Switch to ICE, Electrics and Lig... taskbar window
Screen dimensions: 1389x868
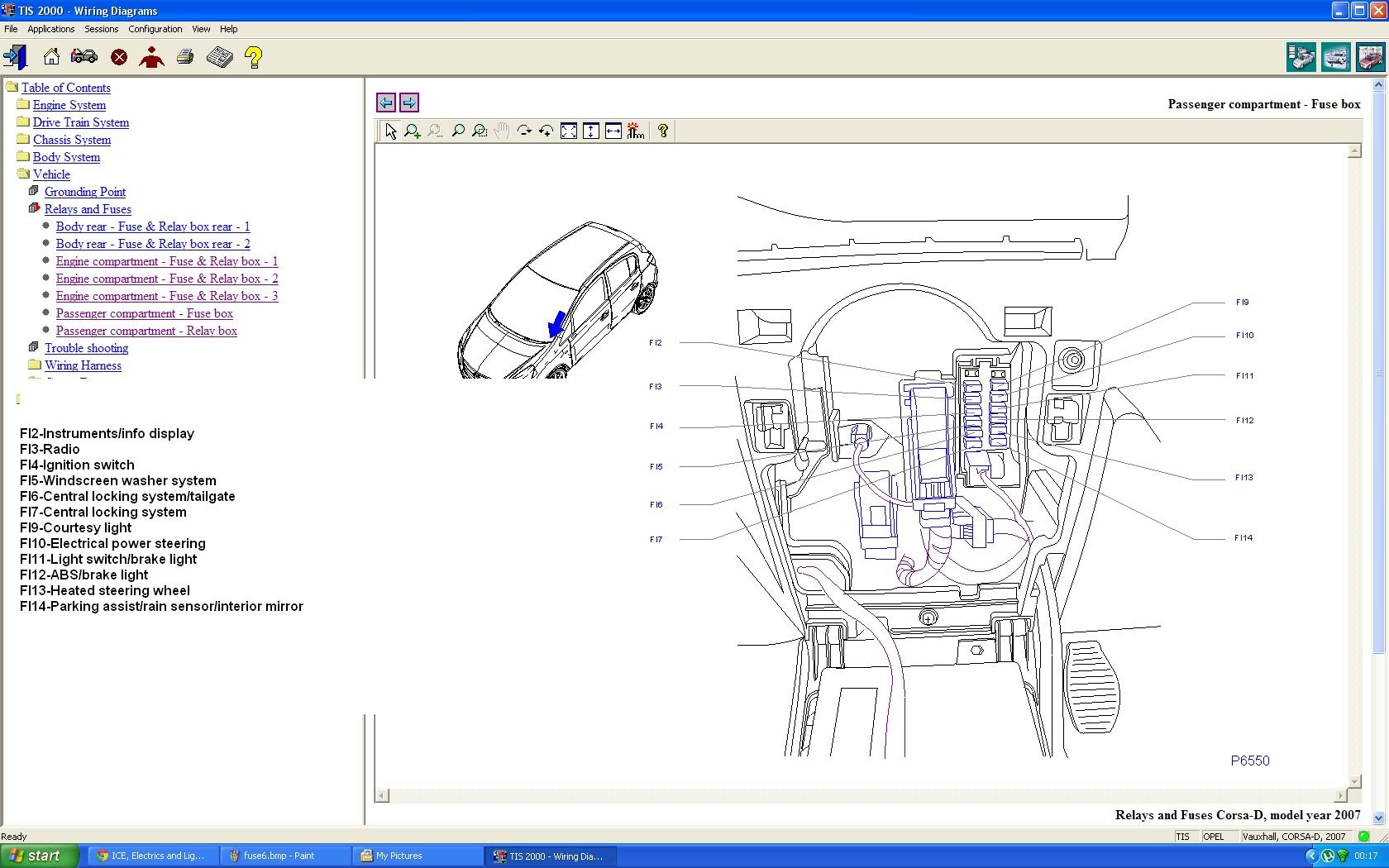(154, 856)
